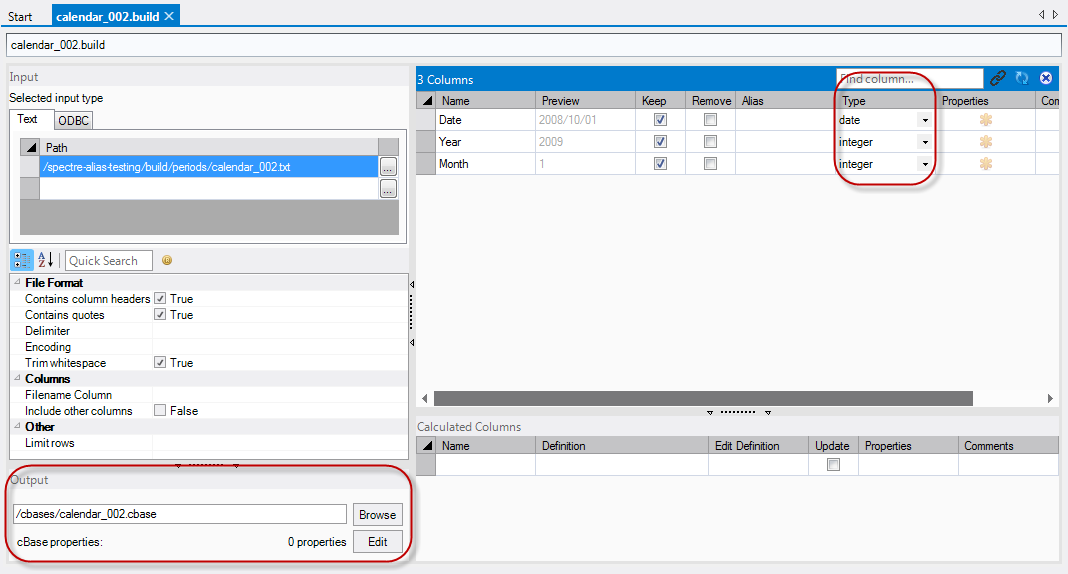Viewport: 1068px width, 574px height.
Task: Click the scrollbar right arrow
Action: (1050, 398)
